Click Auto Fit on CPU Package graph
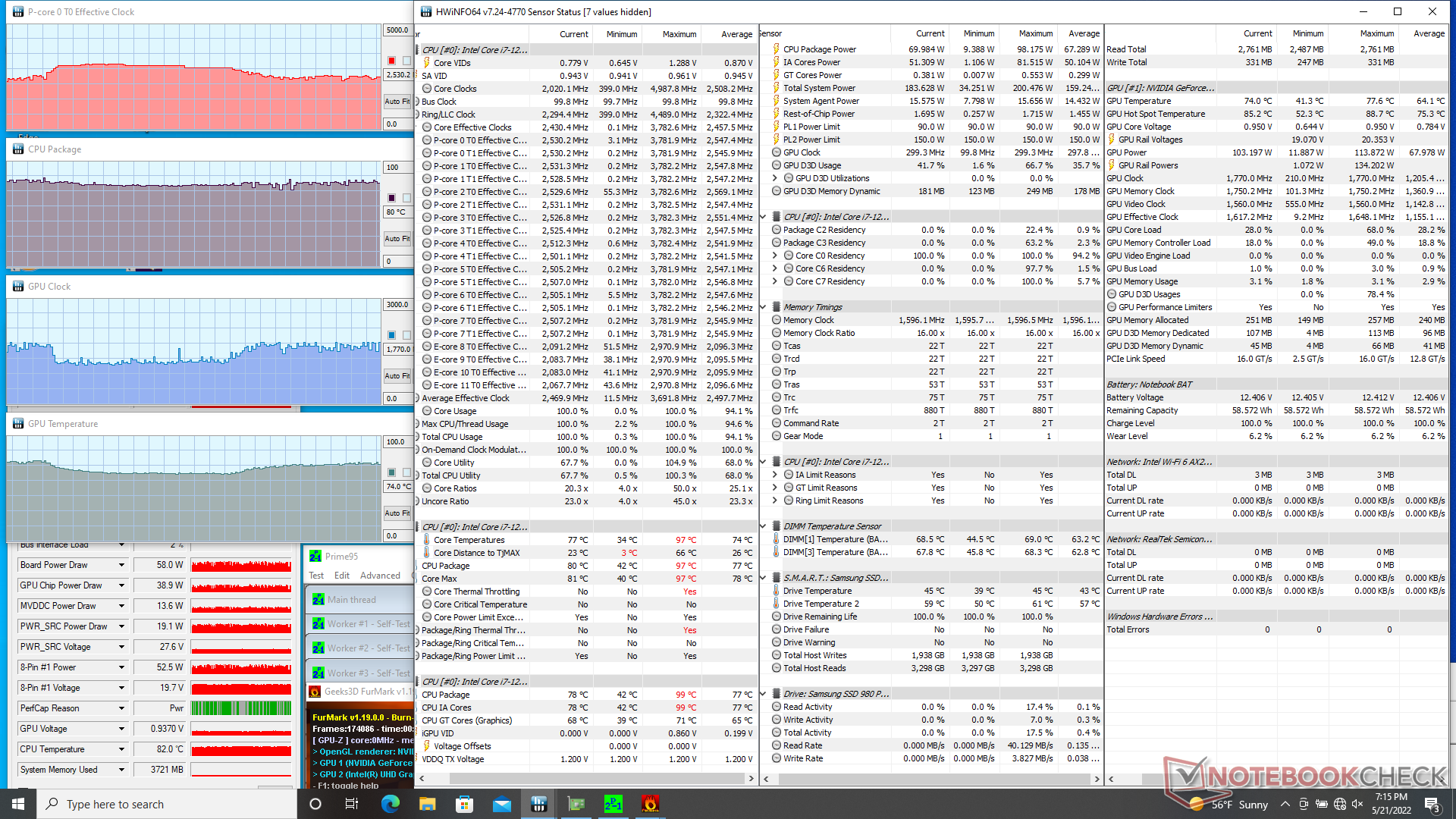The width and height of the screenshot is (1456, 819). 397,238
